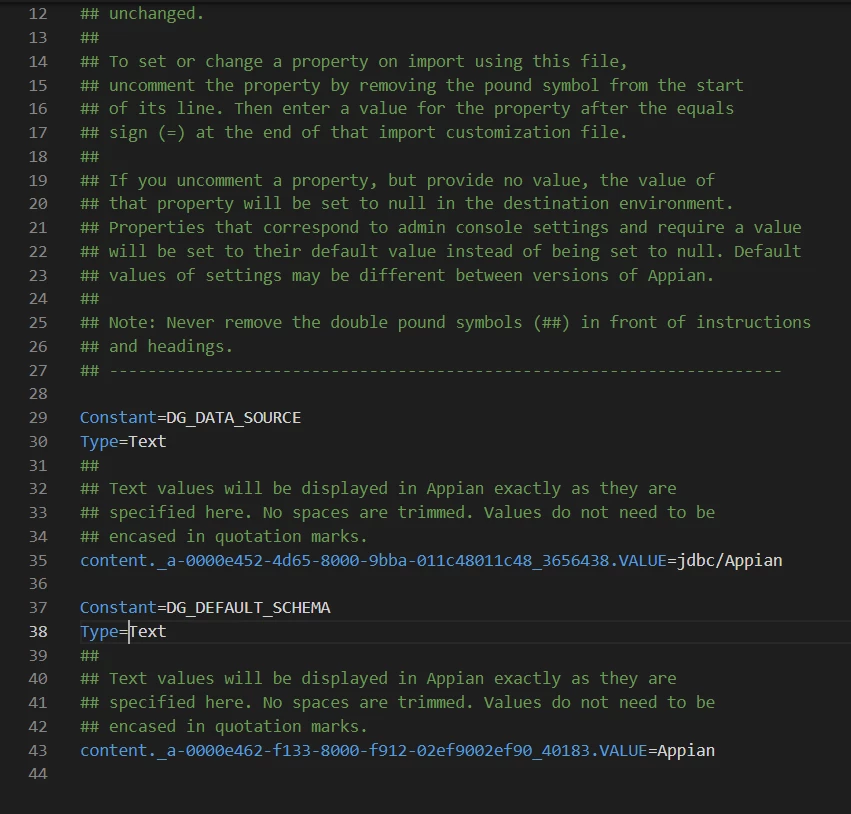
Task: Click the Constant keyword on line 37
Action: tap(118, 607)
